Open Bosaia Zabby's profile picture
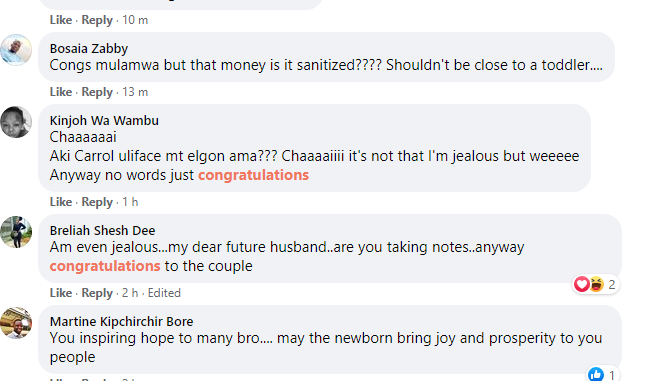Screen dimensions: 657x381 tap(16, 50)
